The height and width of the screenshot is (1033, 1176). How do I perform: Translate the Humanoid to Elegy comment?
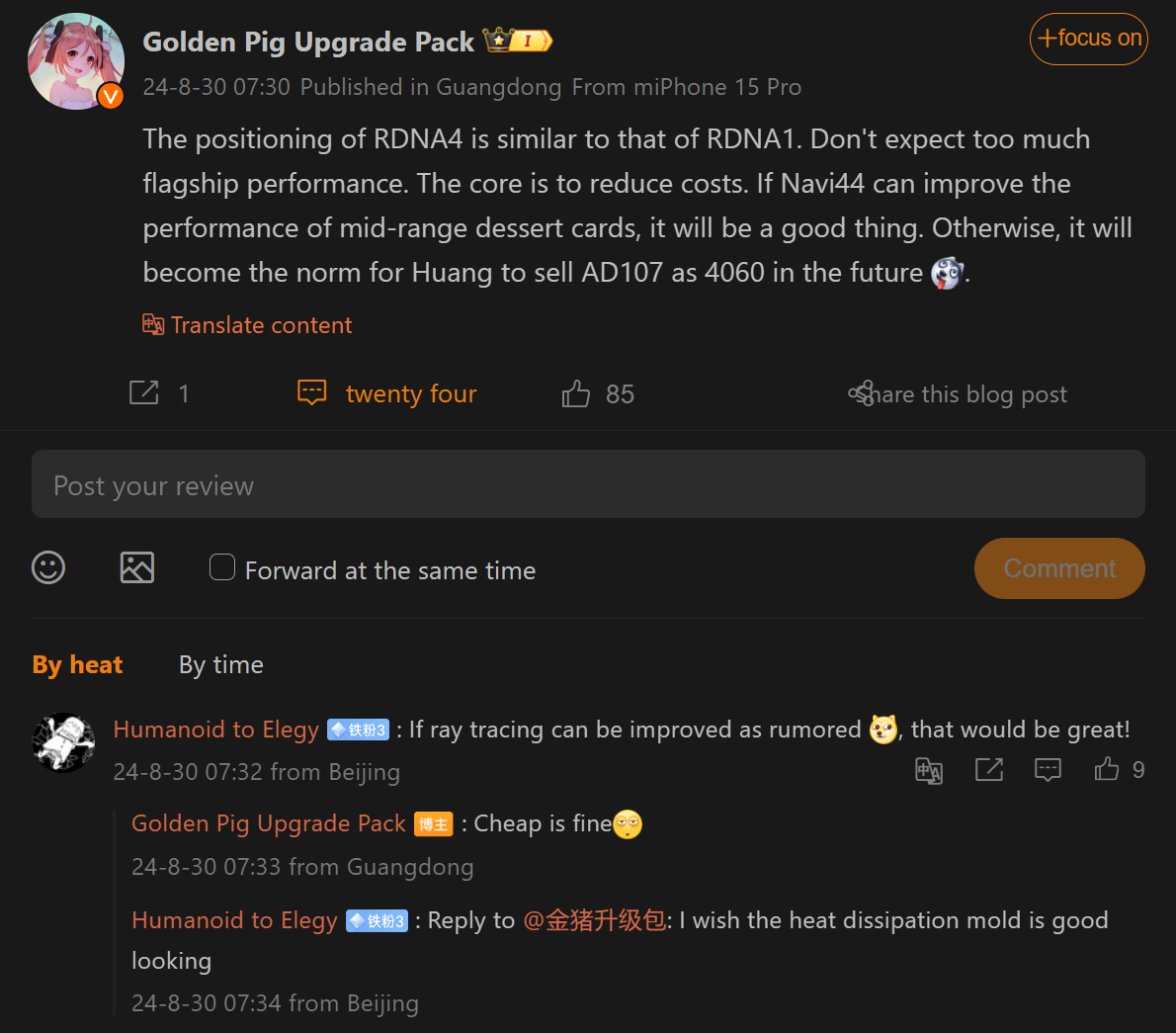tap(929, 770)
